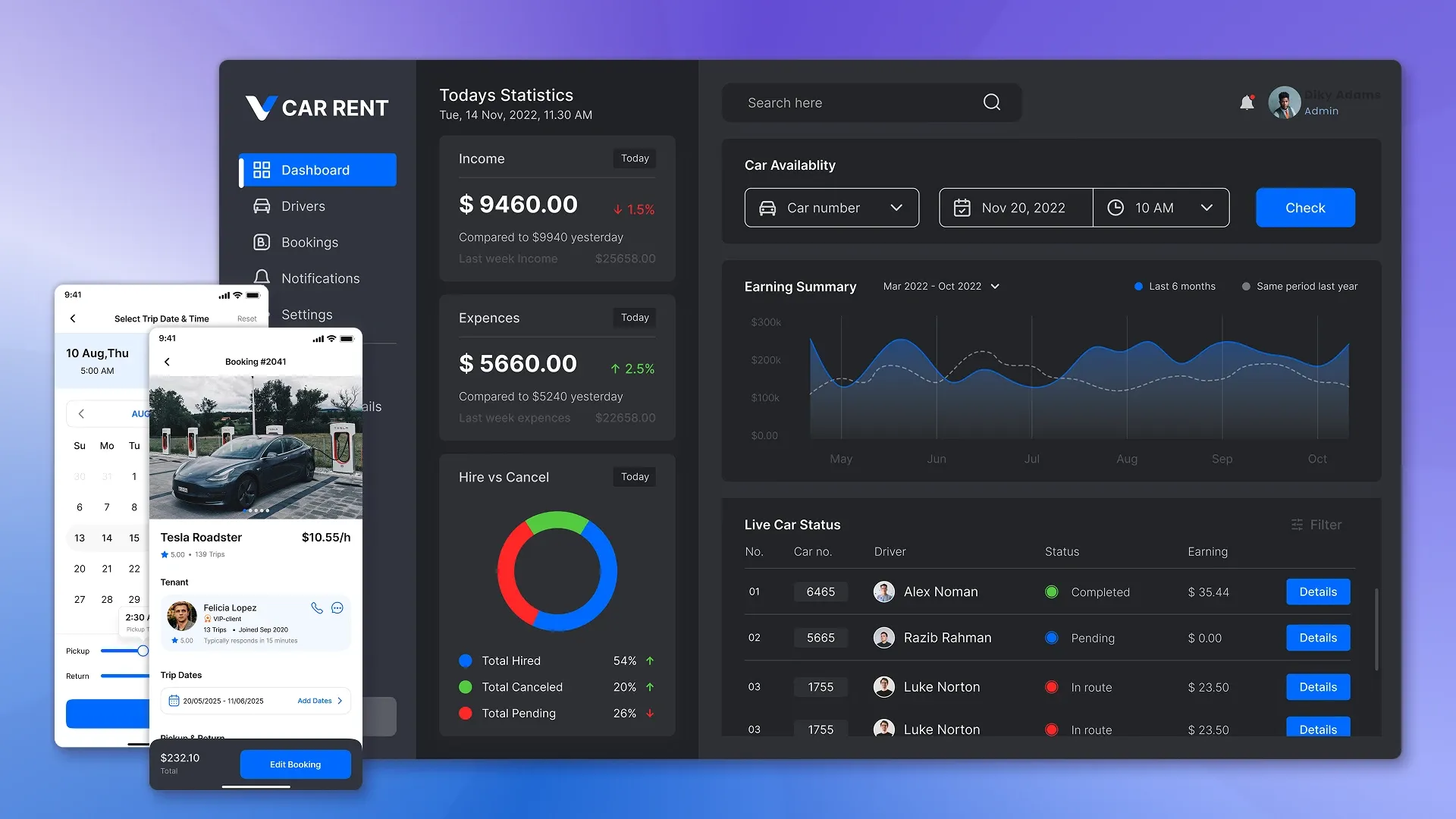Open the Car number dropdown
This screenshot has height=819, width=1456.
click(832, 207)
